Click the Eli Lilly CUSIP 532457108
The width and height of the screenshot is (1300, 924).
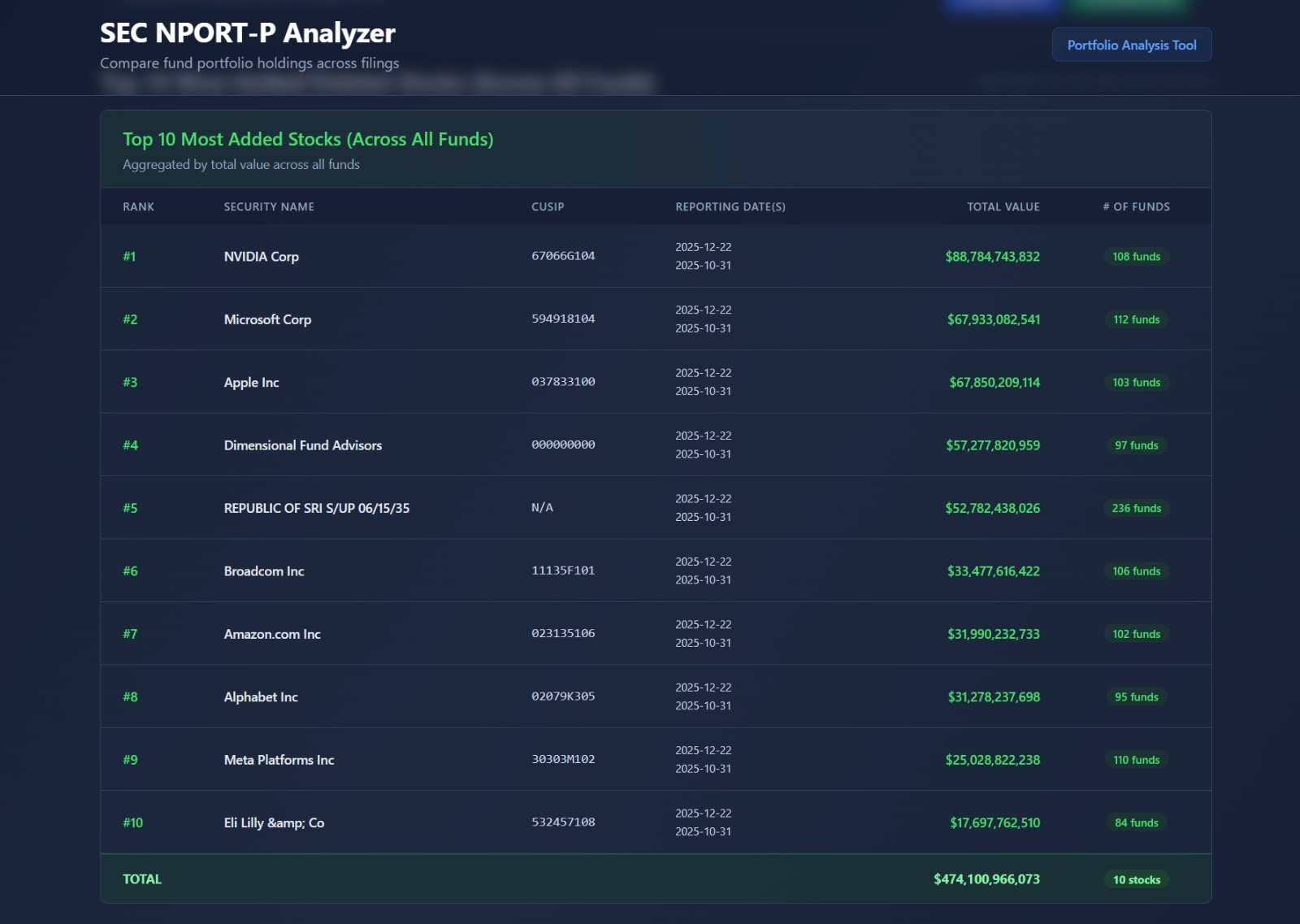coord(563,822)
